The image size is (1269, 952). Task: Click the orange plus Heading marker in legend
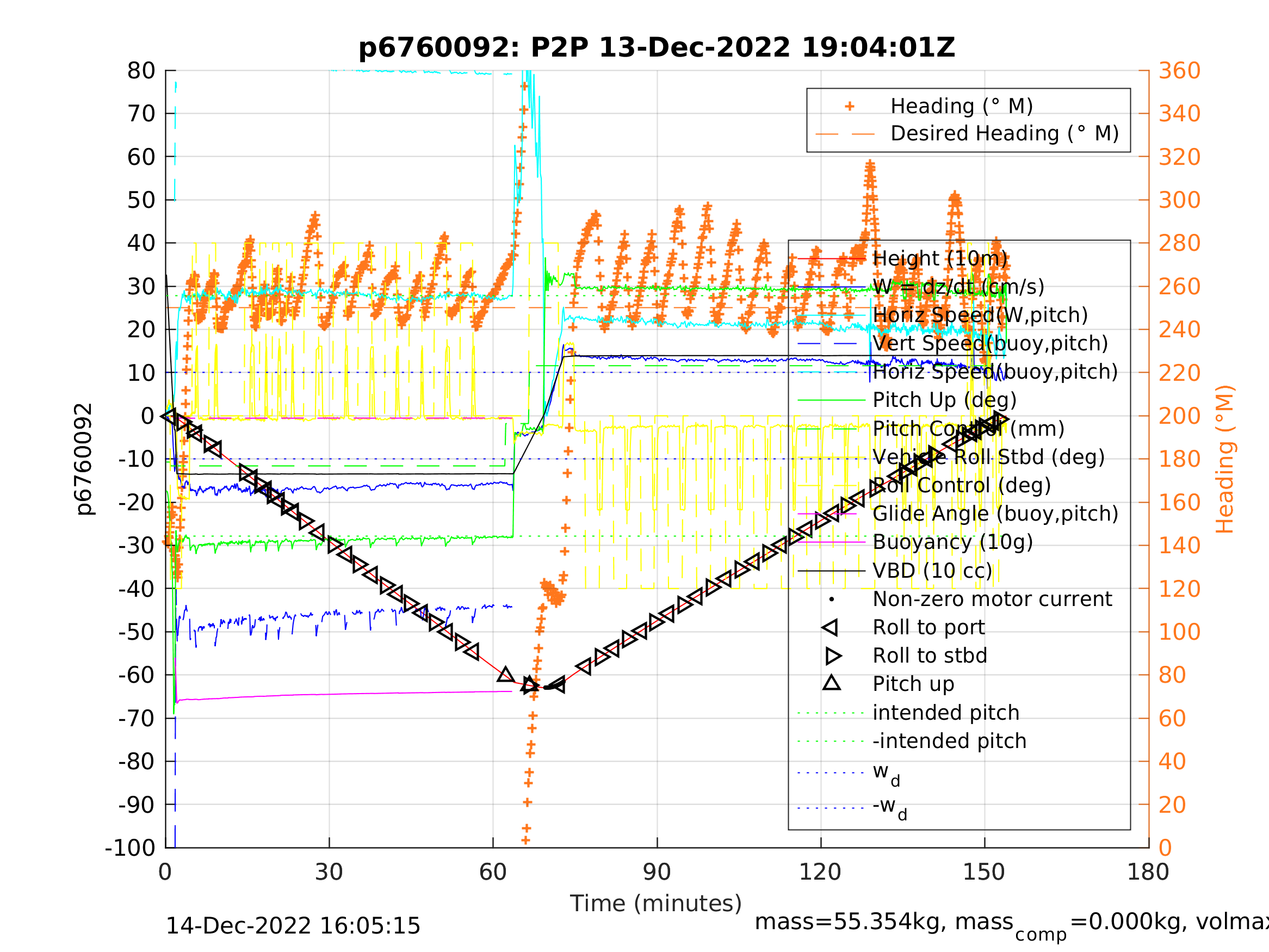[850, 106]
